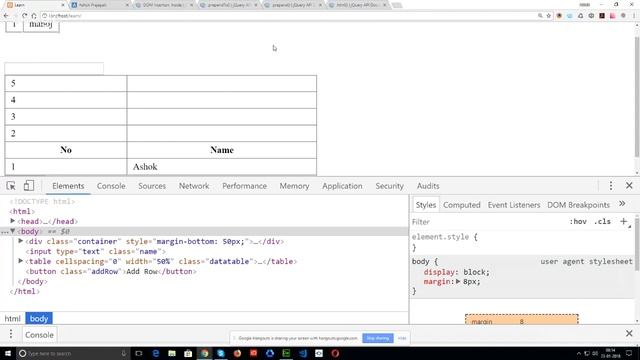Expand the margin shorthand property
This screenshot has width=640, height=360.
tap(458, 281)
